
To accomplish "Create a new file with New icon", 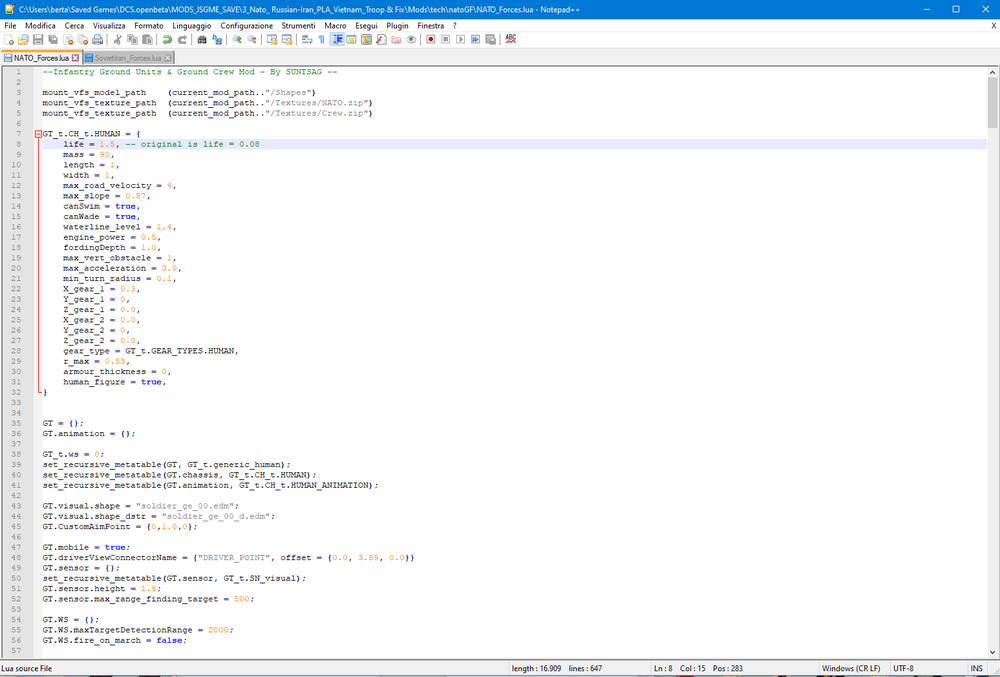I will [x=9, y=40].
